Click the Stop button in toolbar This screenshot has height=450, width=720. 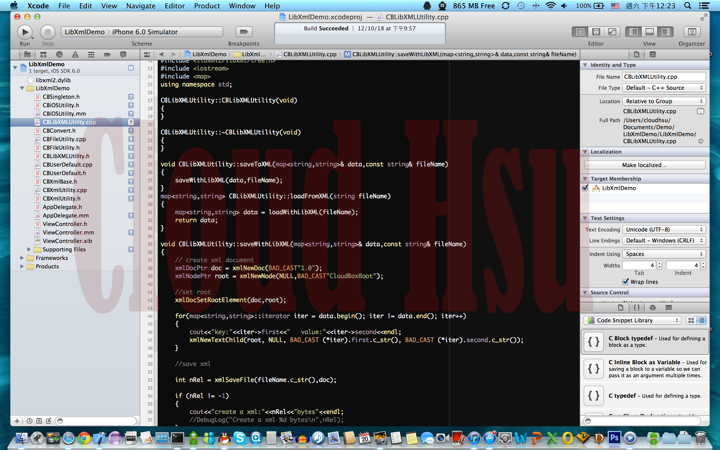click(x=47, y=32)
